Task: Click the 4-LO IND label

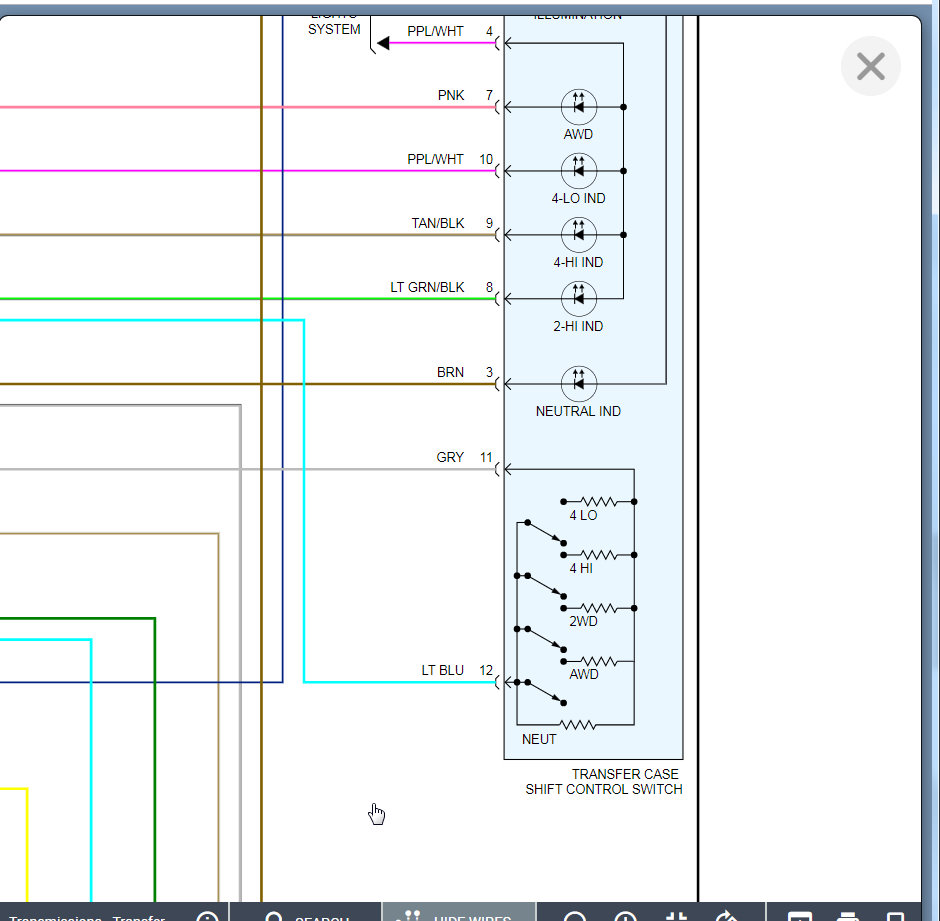Action: (579, 198)
